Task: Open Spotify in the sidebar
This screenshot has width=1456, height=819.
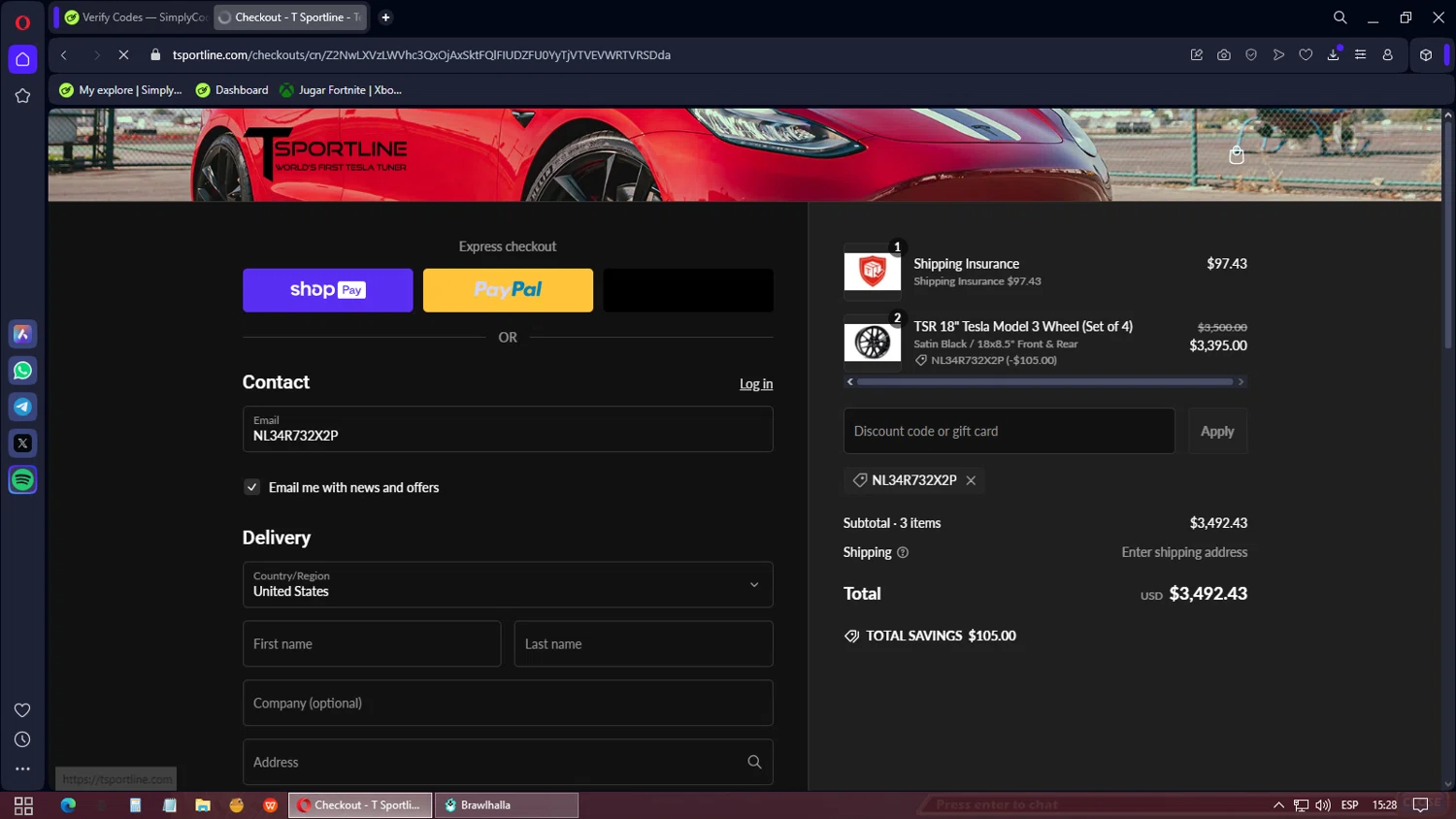Action: [22, 480]
